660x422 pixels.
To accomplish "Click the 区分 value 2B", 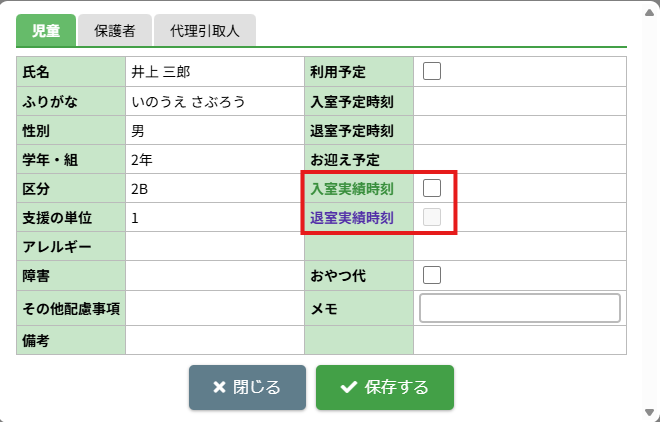I will click(x=140, y=189).
